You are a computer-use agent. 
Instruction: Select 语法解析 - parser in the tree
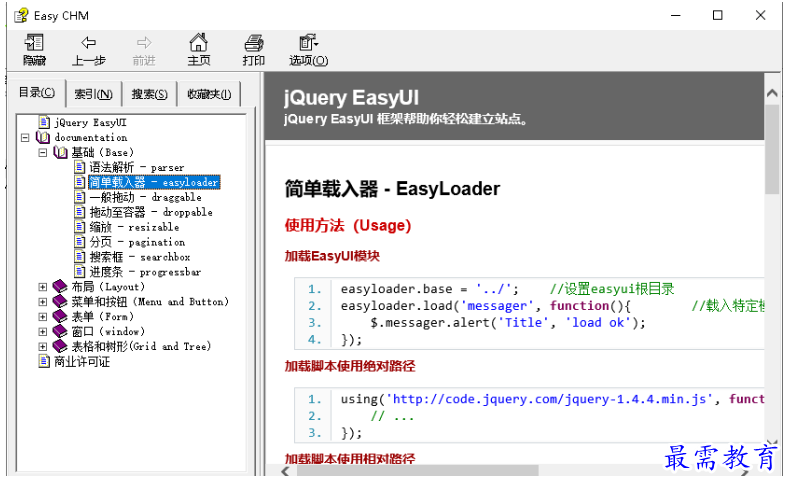(136, 167)
